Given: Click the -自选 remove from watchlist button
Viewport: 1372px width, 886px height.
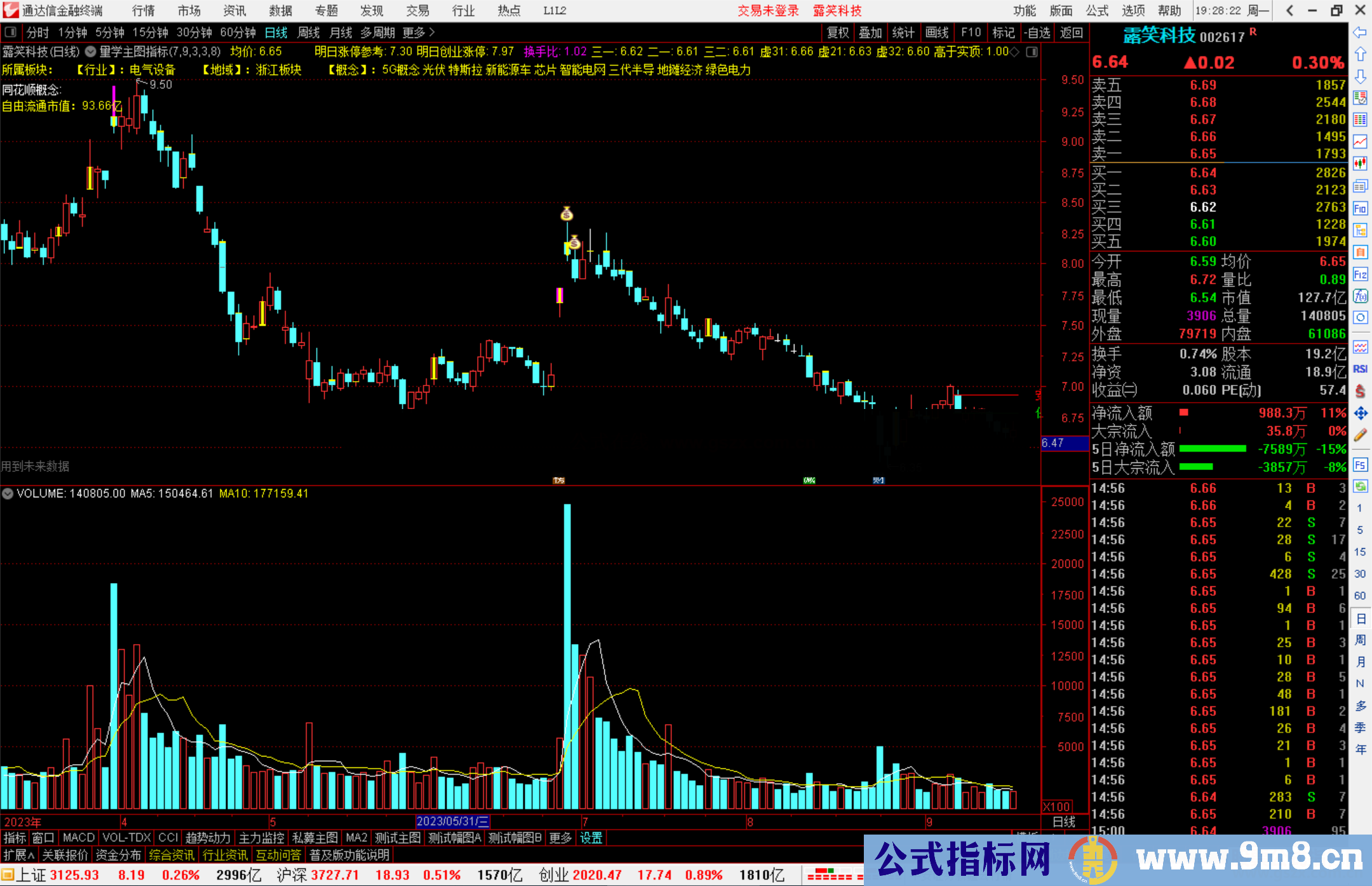Looking at the screenshot, I should click(x=1038, y=32).
